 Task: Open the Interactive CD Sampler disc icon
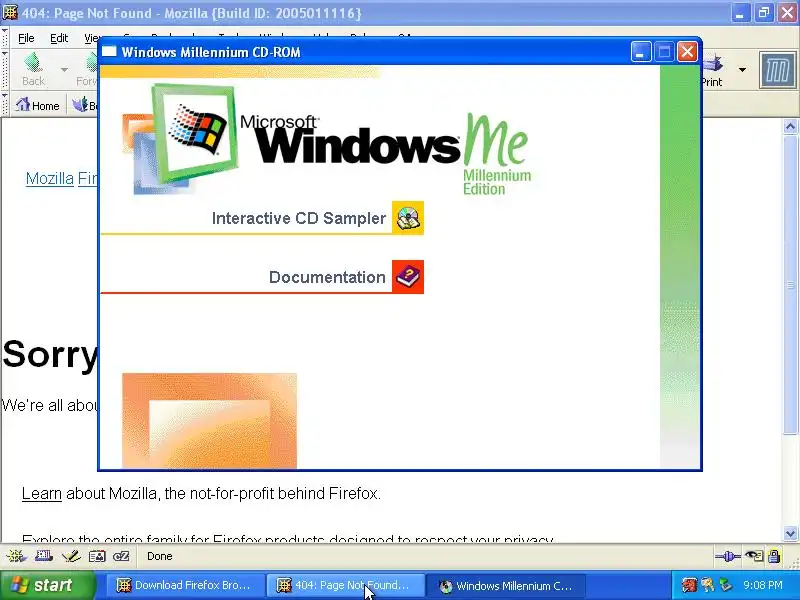[408, 218]
